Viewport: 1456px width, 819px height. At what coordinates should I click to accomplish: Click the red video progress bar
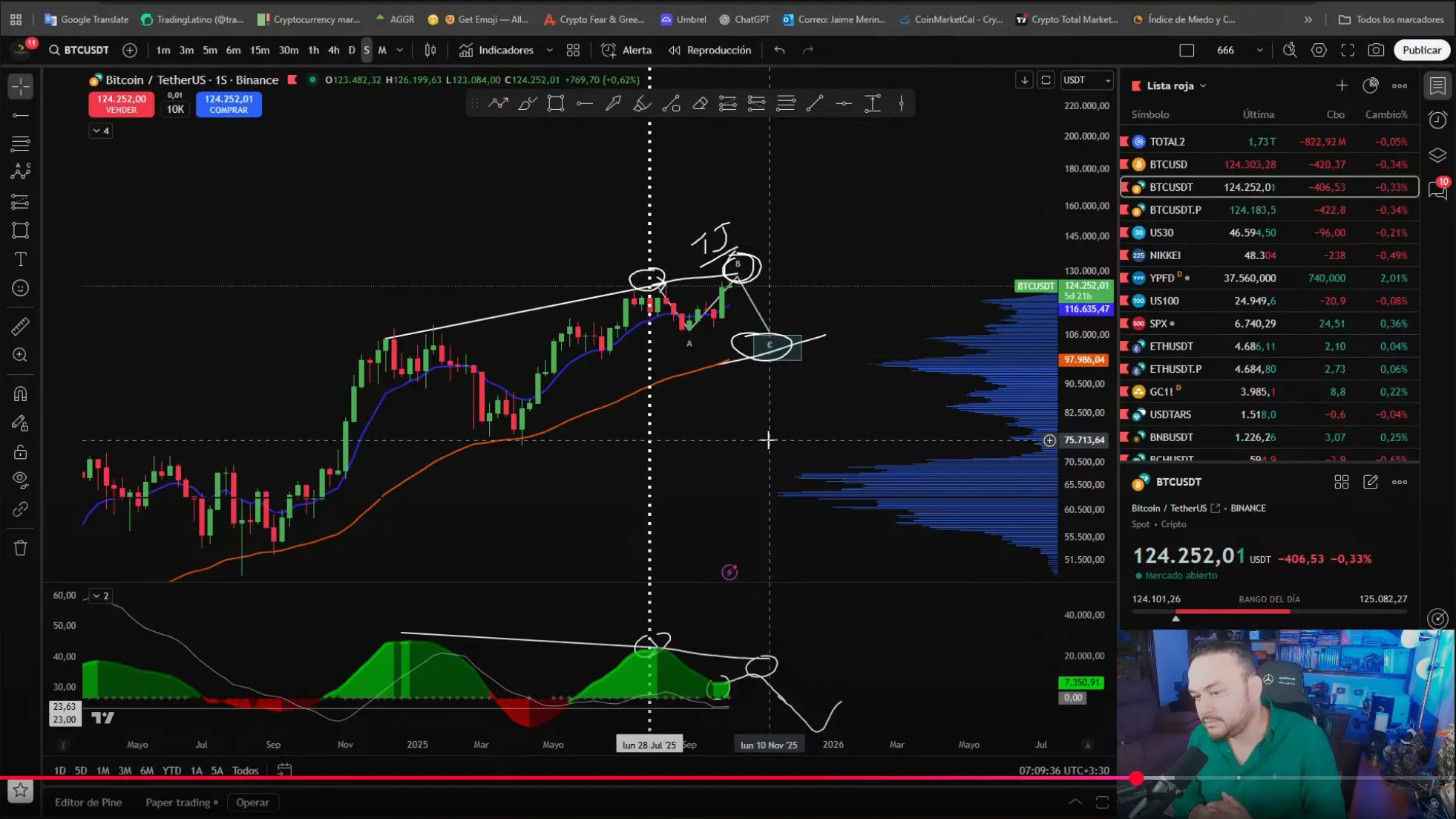tap(564, 777)
